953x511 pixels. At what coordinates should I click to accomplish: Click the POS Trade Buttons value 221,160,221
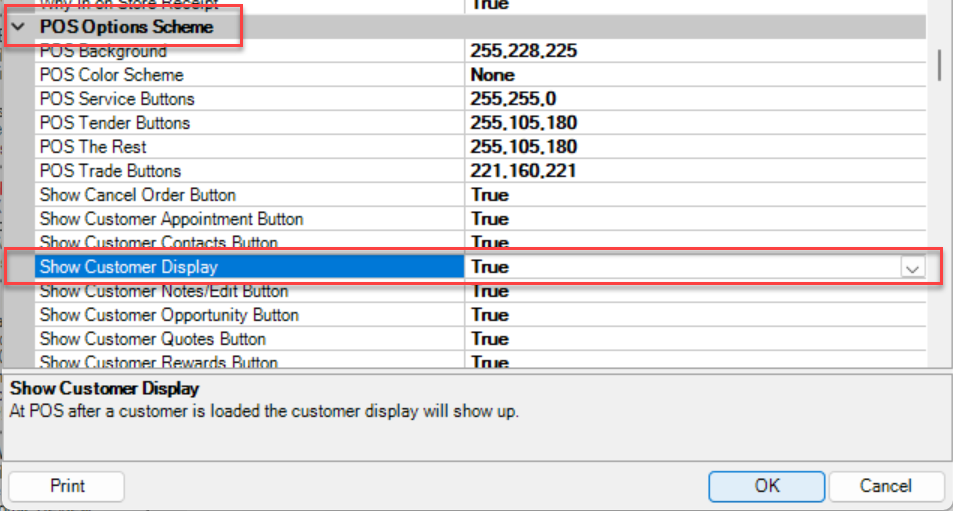524,171
